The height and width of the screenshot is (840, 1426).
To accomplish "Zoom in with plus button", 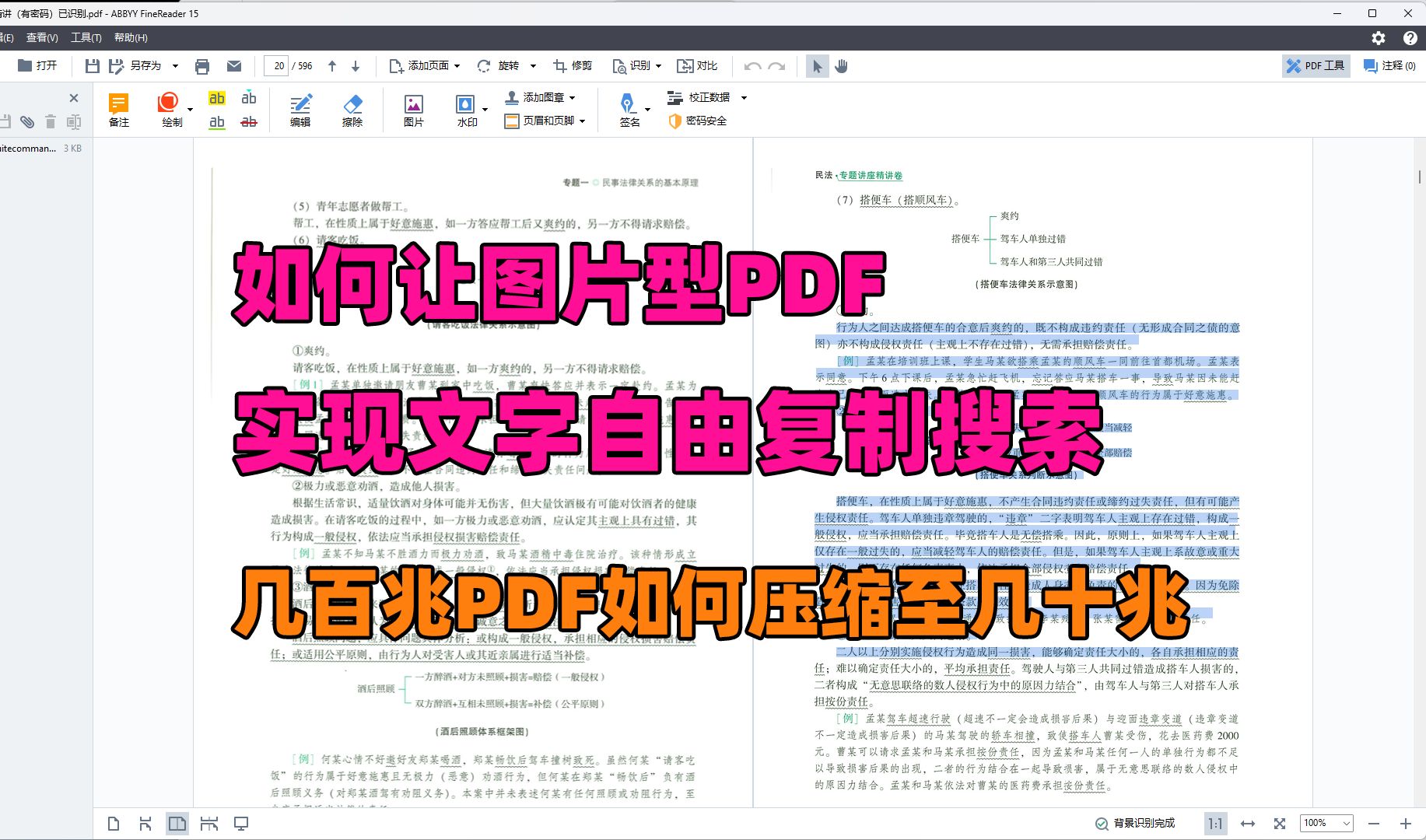I will click(1406, 824).
